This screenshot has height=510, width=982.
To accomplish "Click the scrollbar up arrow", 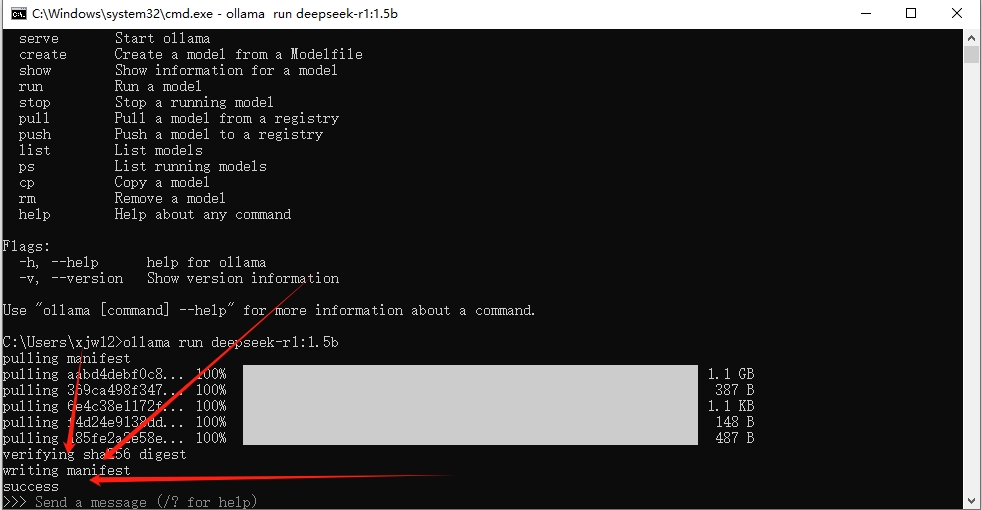I will (971, 38).
